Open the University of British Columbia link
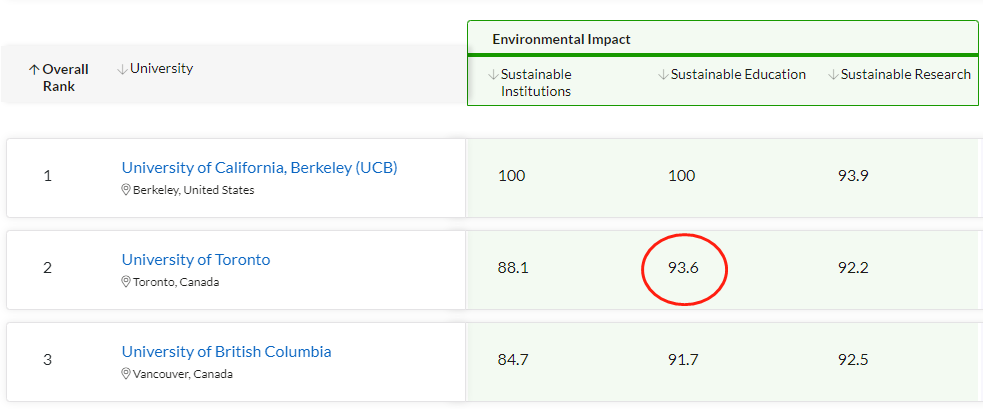Screen dimensions: 983x410 [226, 352]
